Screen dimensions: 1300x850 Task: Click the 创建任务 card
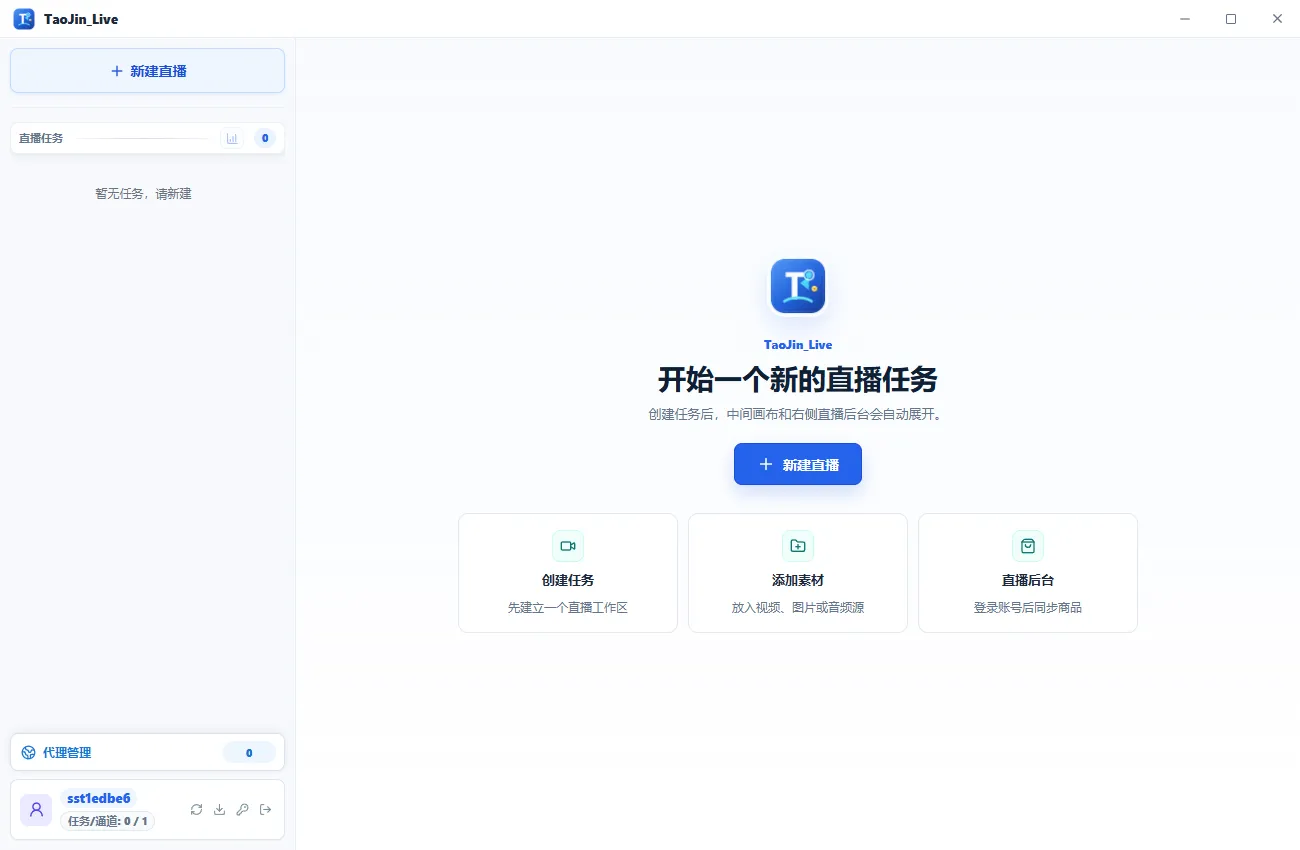click(x=568, y=573)
